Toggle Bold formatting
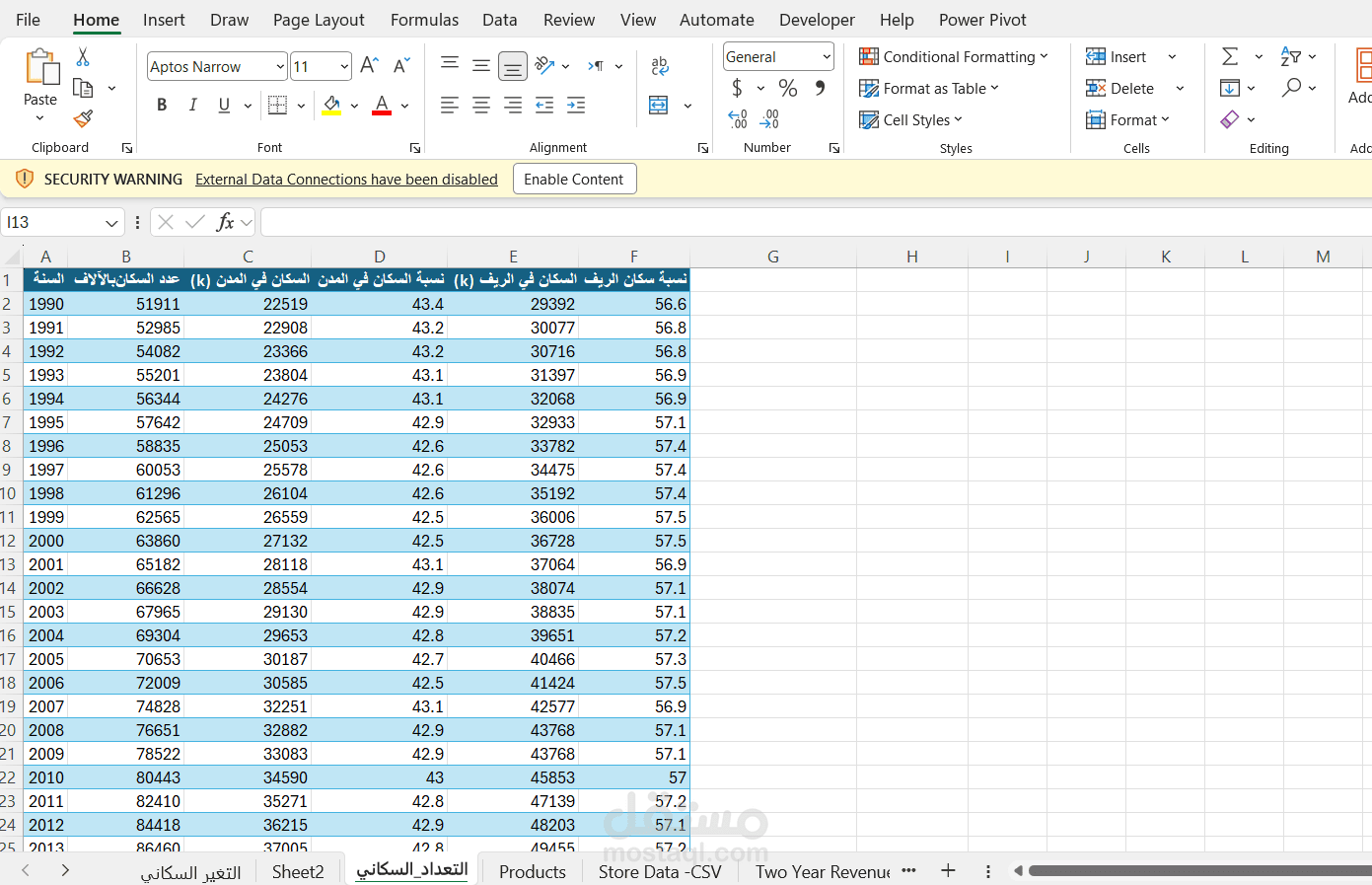The width and height of the screenshot is (1372, 885). (162, 105)
